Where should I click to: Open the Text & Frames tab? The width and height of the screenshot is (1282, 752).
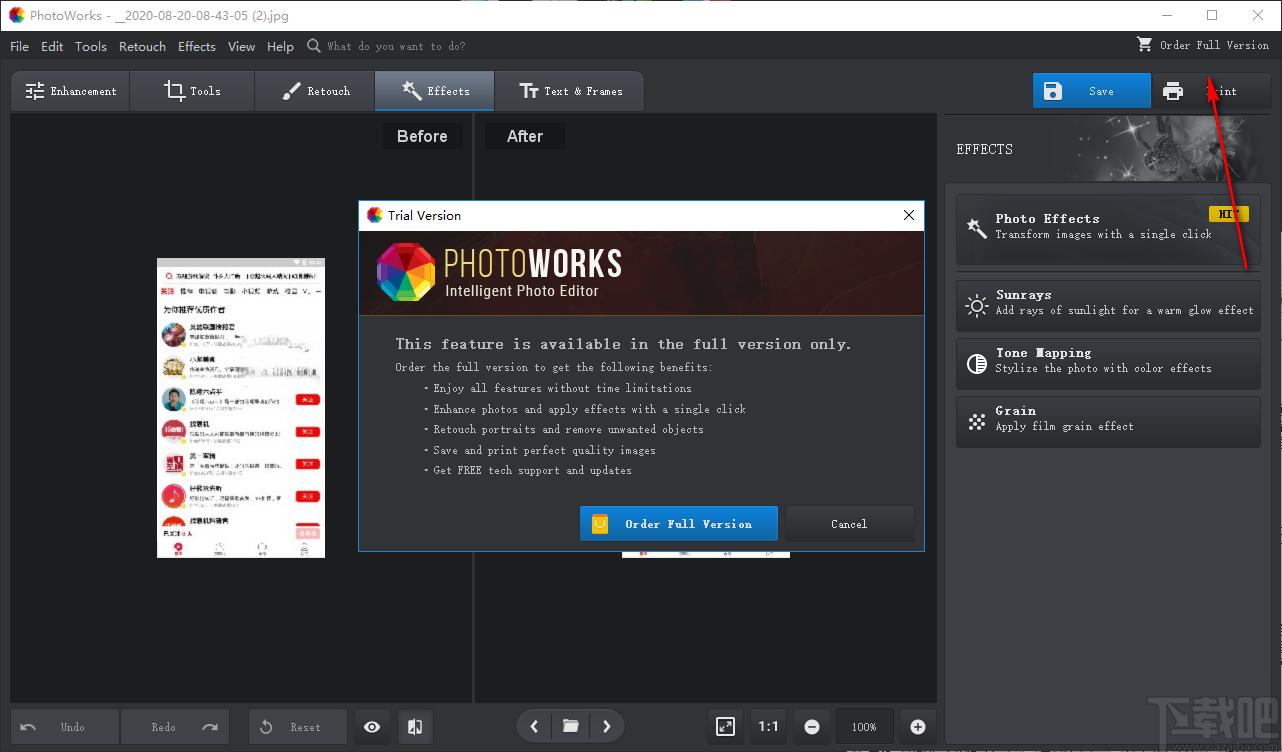click(569, 91)
